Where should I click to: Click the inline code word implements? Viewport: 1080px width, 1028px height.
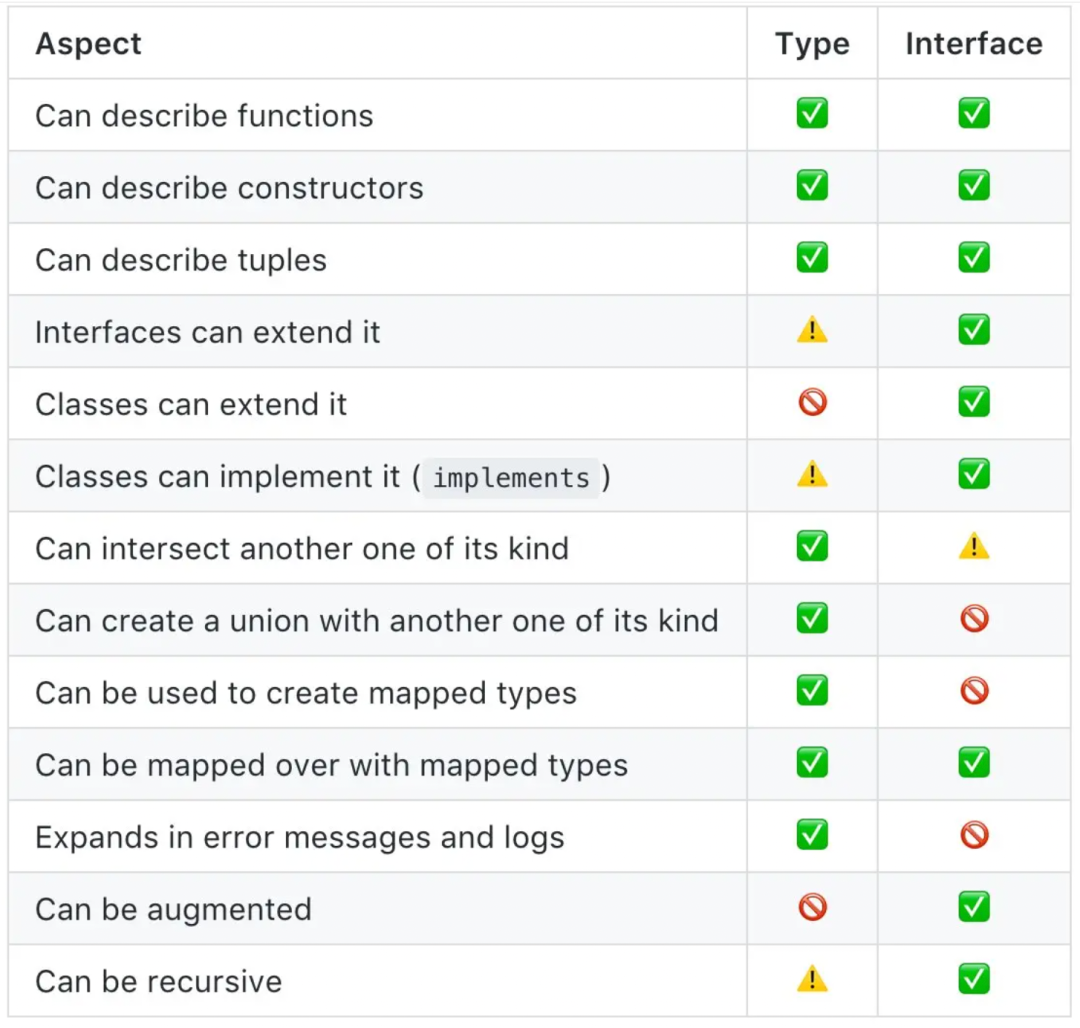pyautogui.click(x=511, y=478)
